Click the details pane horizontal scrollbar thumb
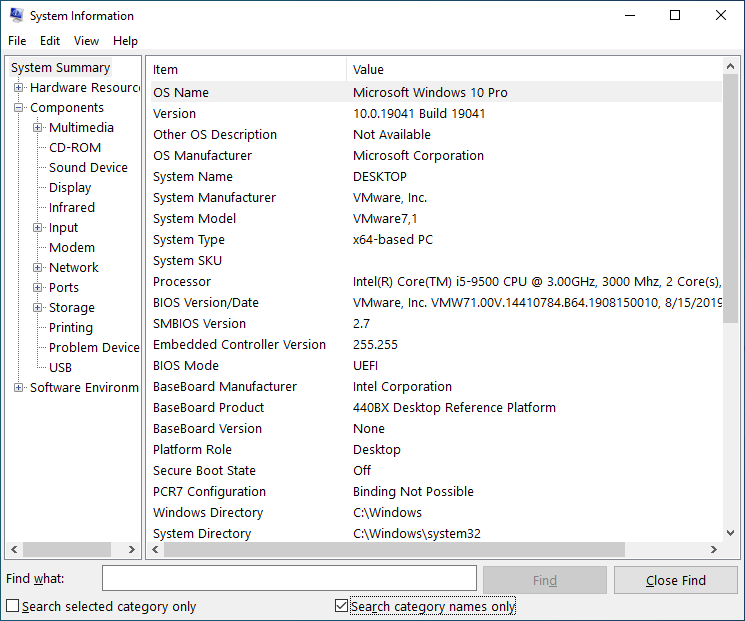 (394, 549)
